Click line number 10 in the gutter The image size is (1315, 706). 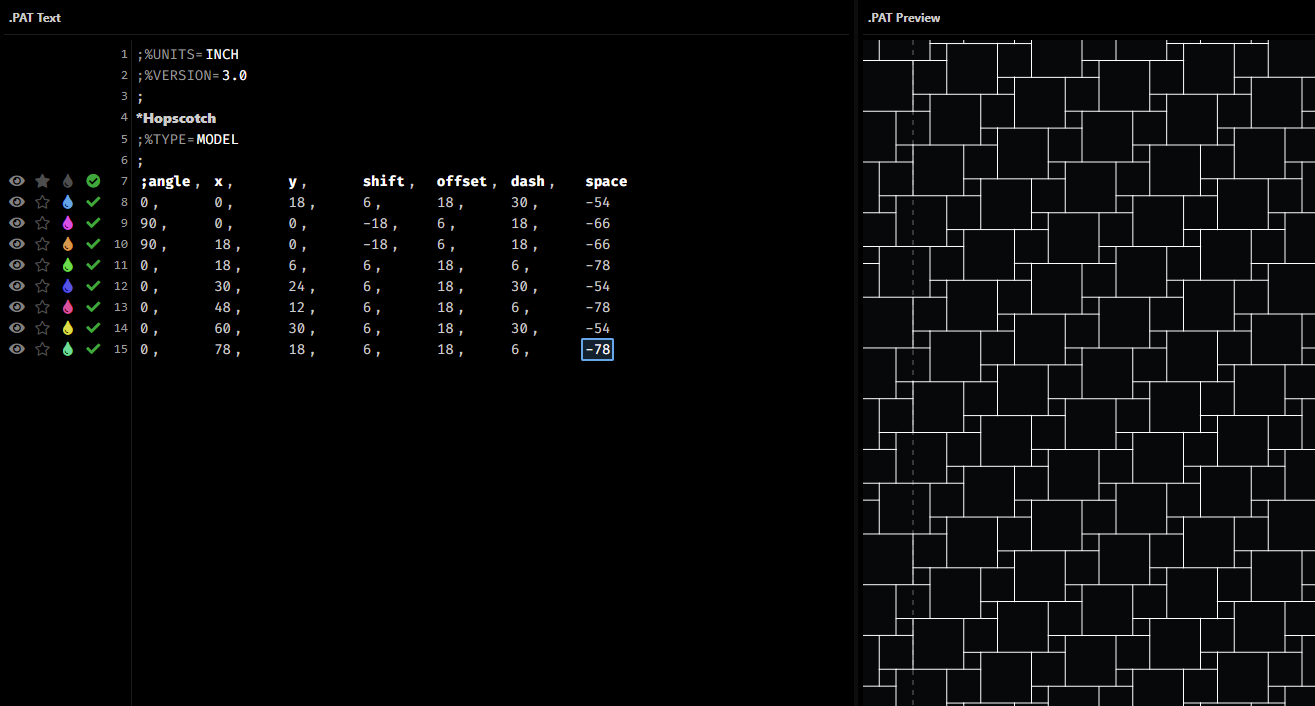coord(120,244)
